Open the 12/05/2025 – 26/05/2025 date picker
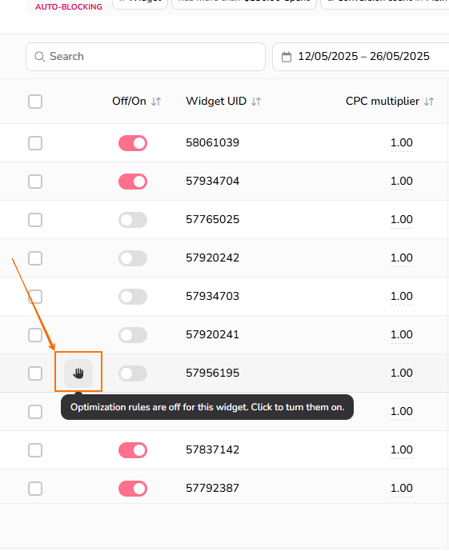The width and height of the screenshot is (449, 551). pyautogui.click(x=361, y=57)
